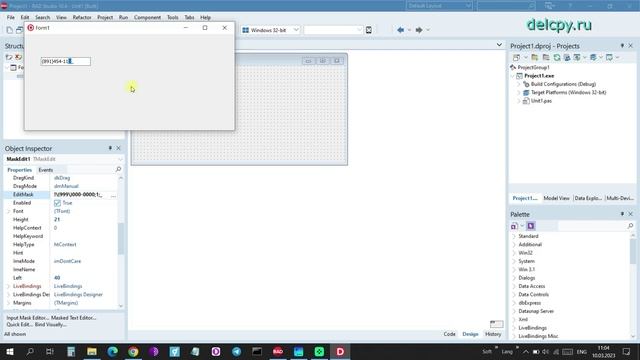Select the Height property value 21
The height and width of the screenshot is (360, 640).
57,220
